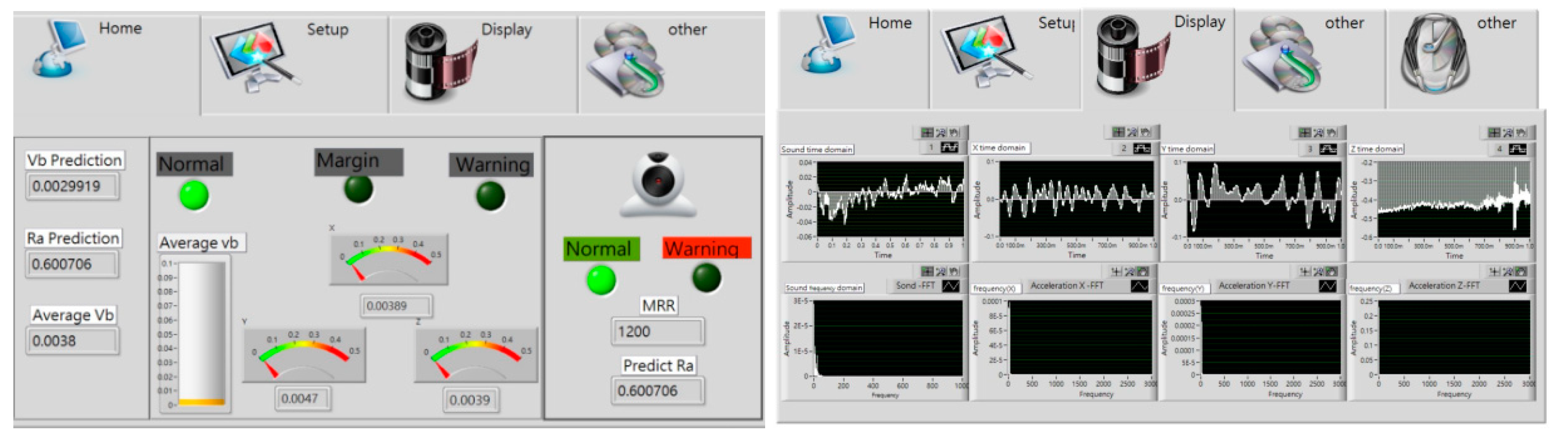Select zoom tool above Acceleration Y-FFT graph
The width and height of the screenshot is (1568, 437).
pyautogui.click(x=1318, y=271)
